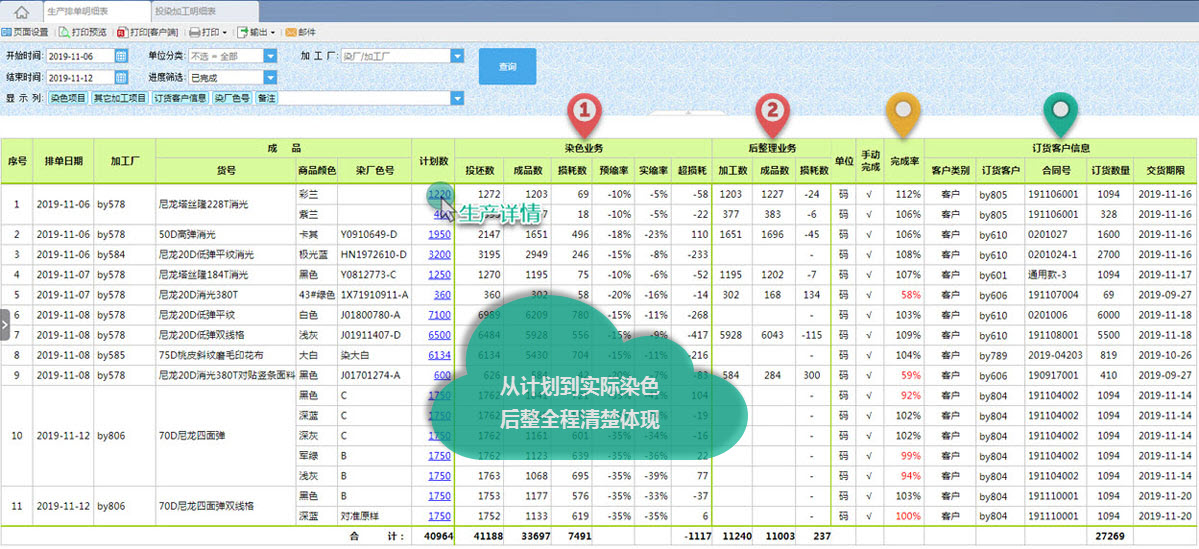The width and height of the screenshot is (1199, 549).
Task: Open plan quantity link 600
Action: (442, 375)
